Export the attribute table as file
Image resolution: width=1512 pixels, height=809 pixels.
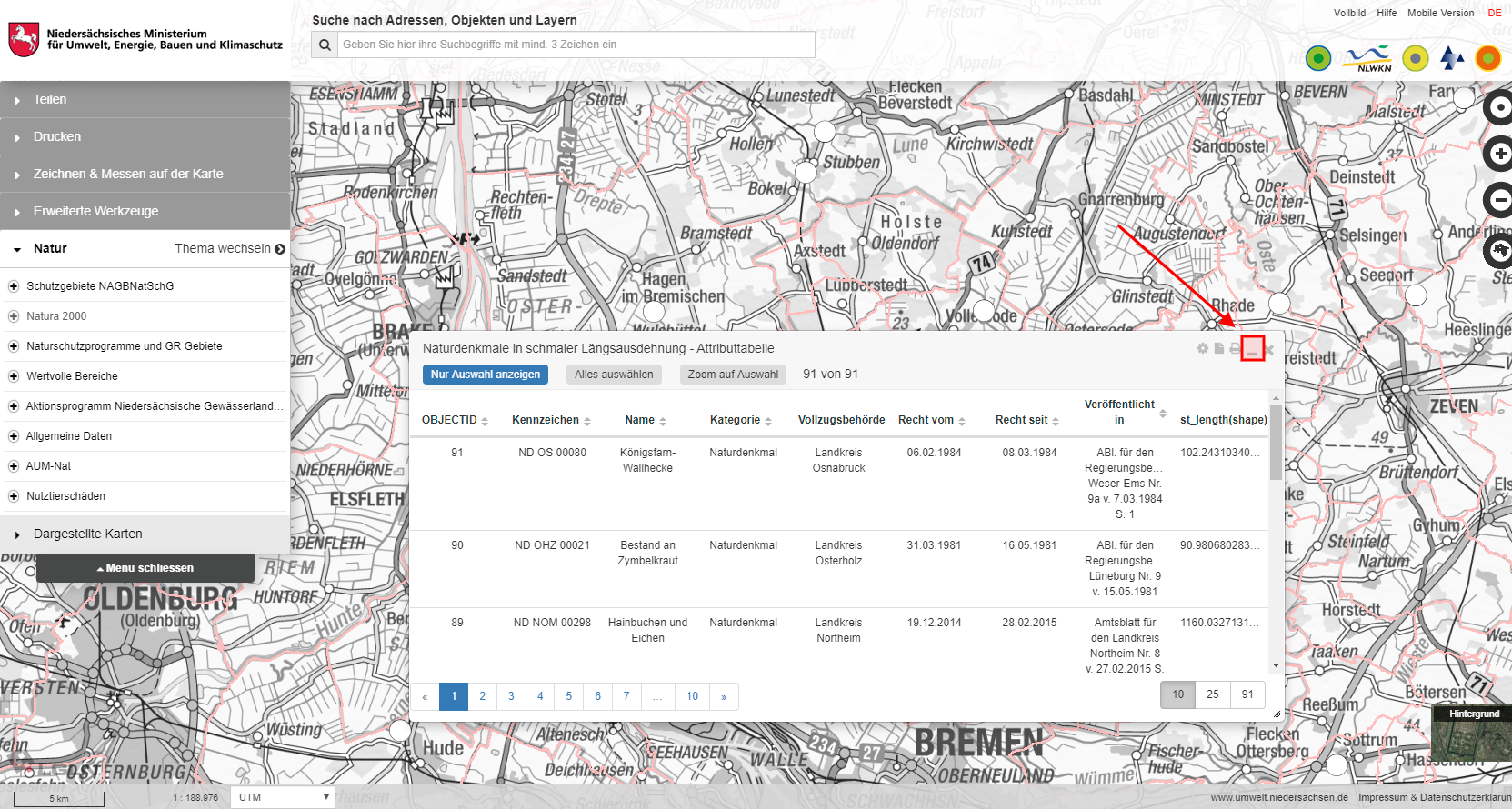(x=1218, y=348)
